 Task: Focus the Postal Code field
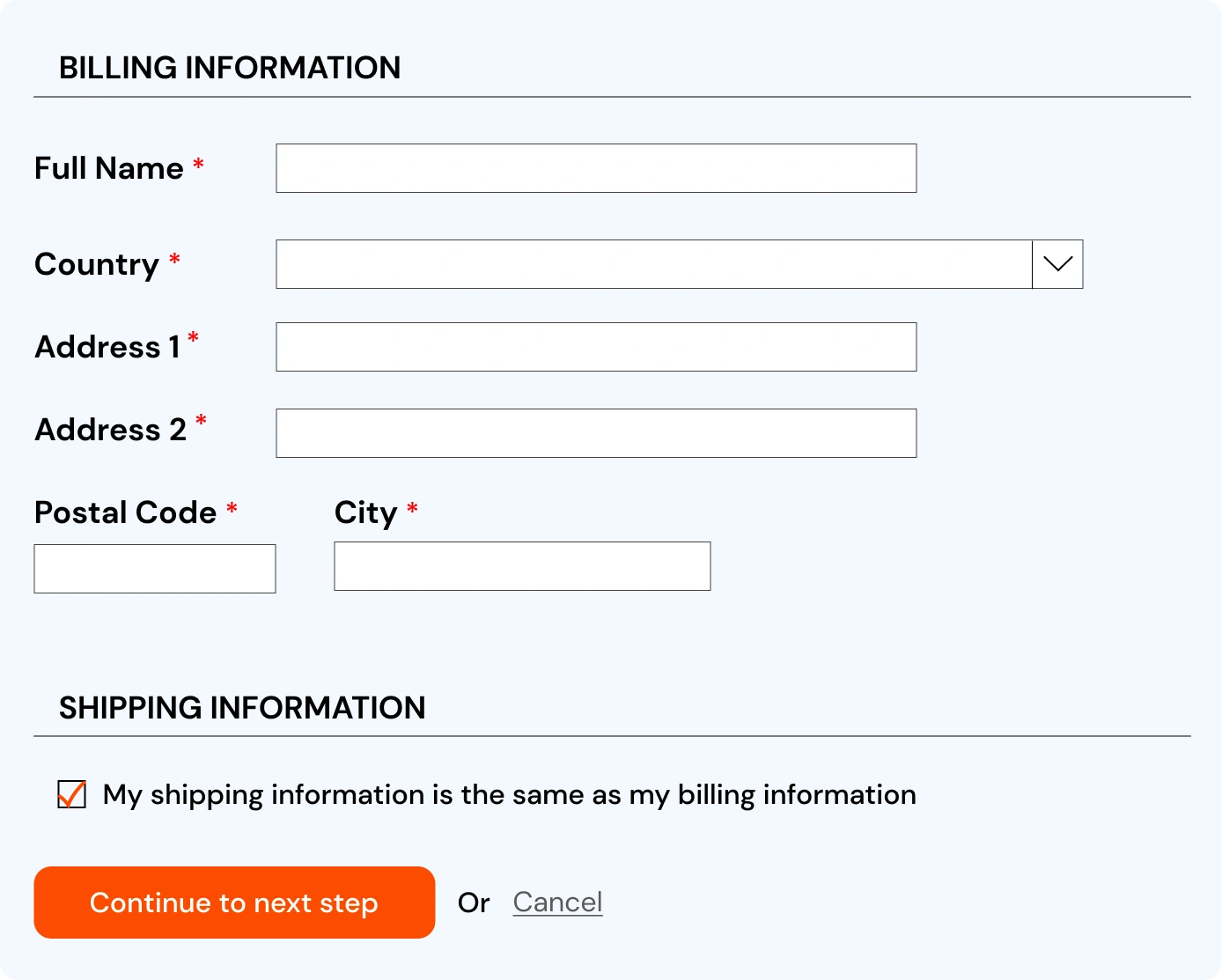155,569
